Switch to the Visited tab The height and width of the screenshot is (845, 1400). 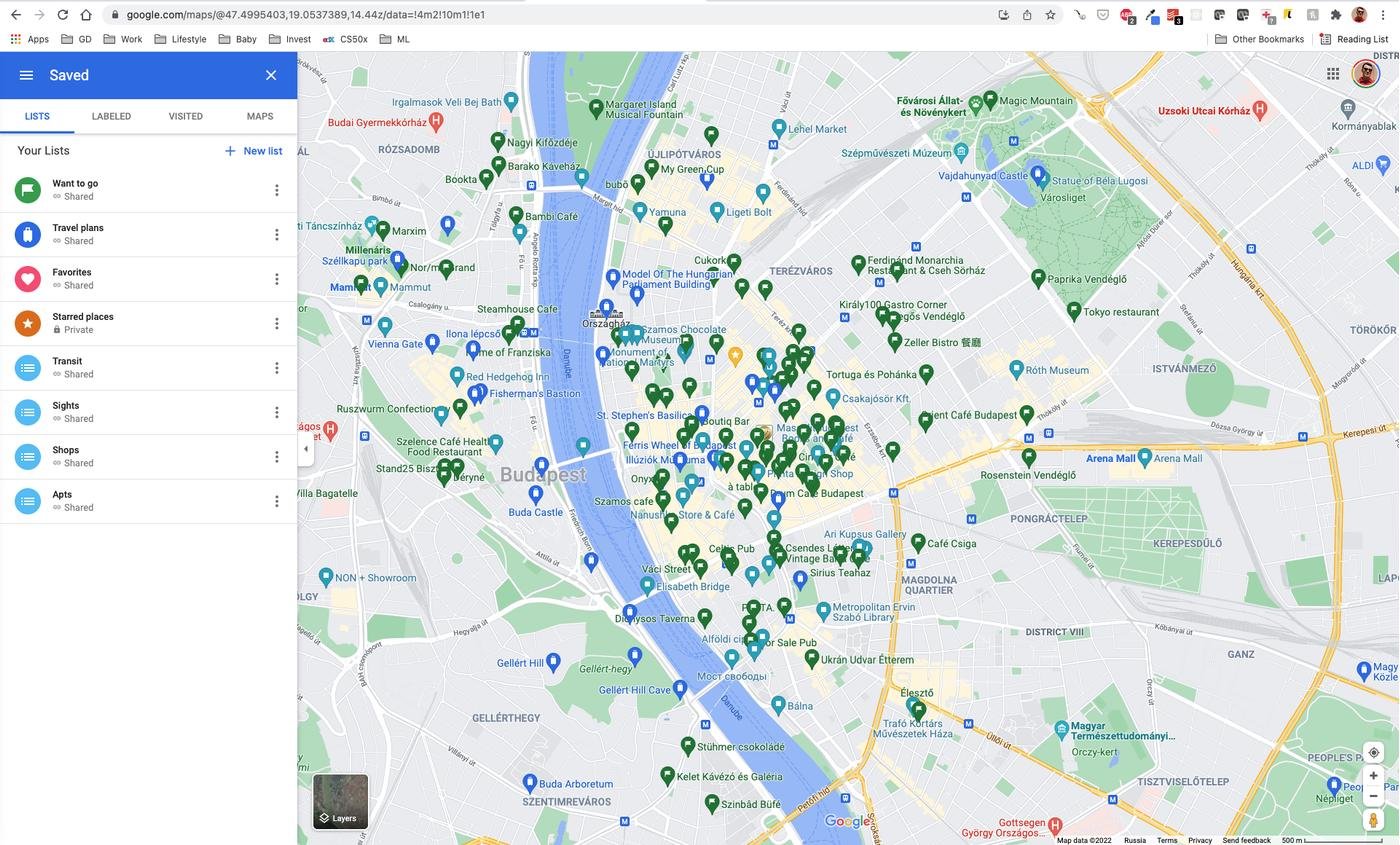[x=185, y=116]
